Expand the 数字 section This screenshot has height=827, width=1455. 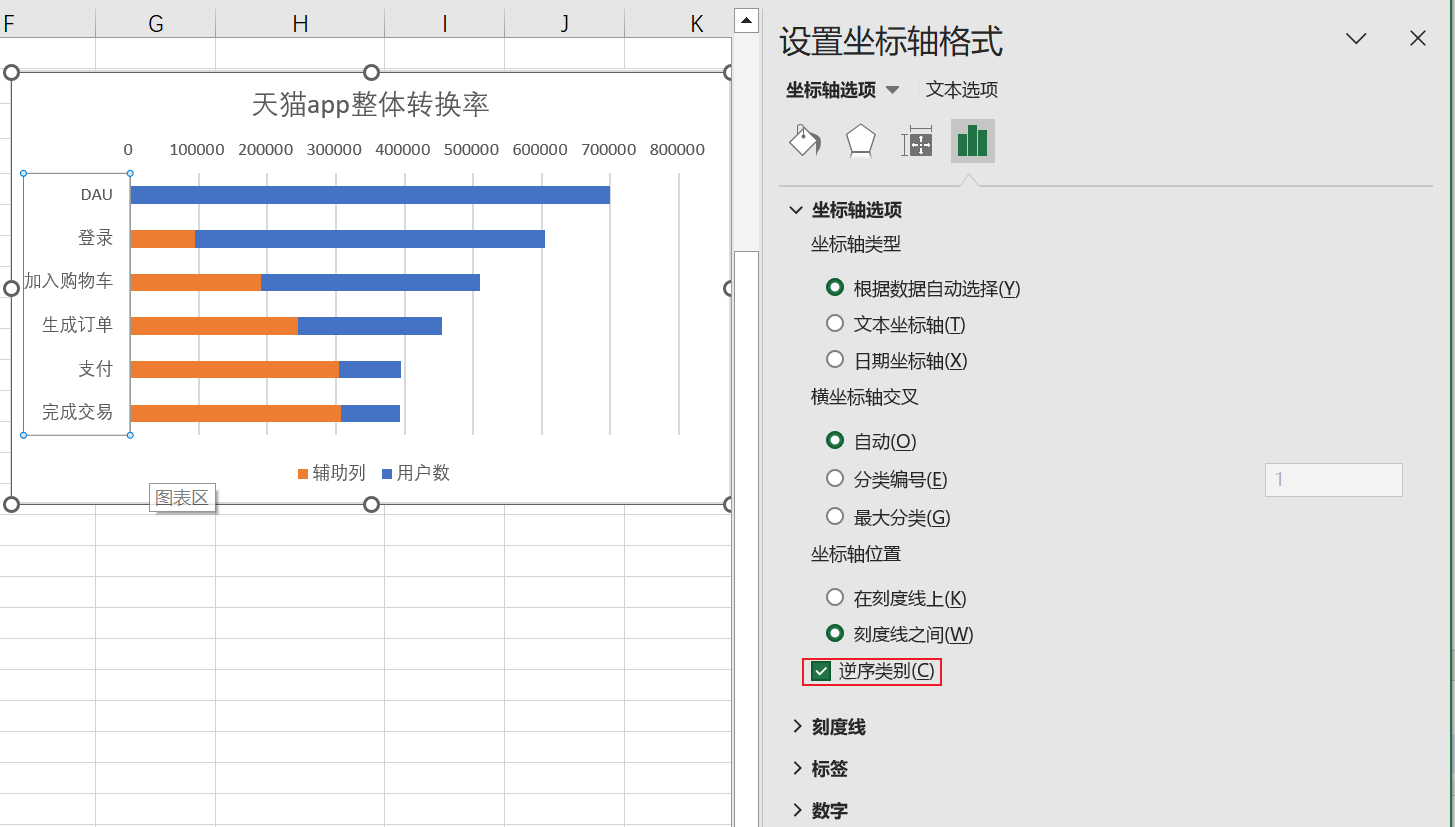click(x=797, y=810)
